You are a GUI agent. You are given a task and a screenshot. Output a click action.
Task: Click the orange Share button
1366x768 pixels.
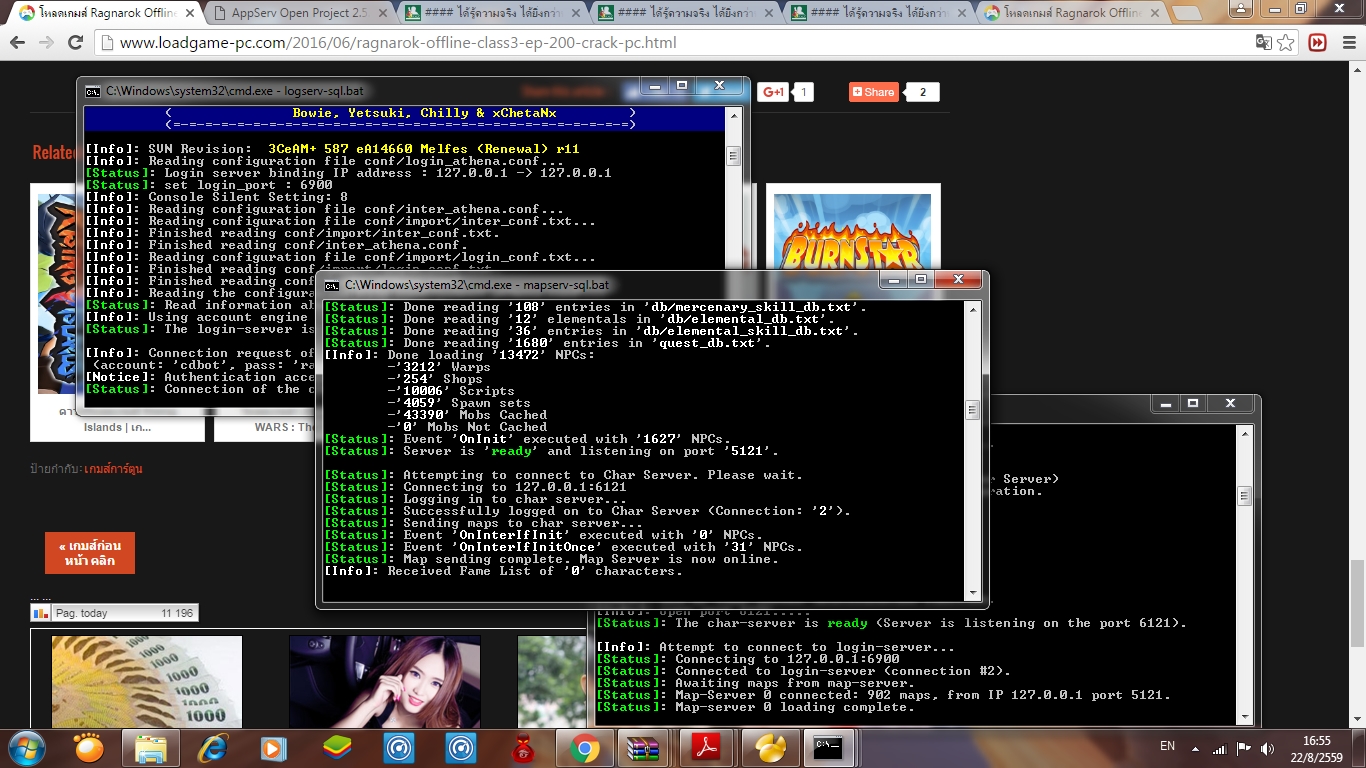pos(874,92)
